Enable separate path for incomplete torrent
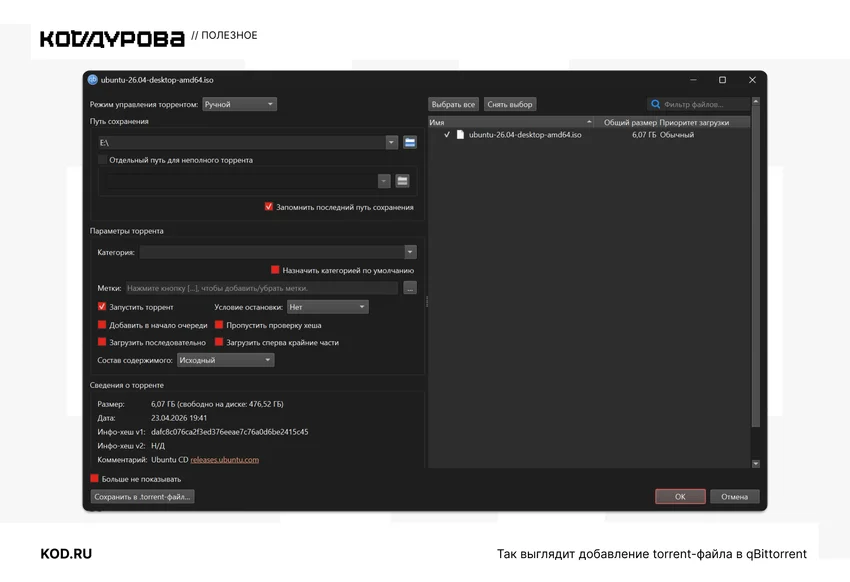850x582 pixels. pyautogui.click(x=102, y=160)
